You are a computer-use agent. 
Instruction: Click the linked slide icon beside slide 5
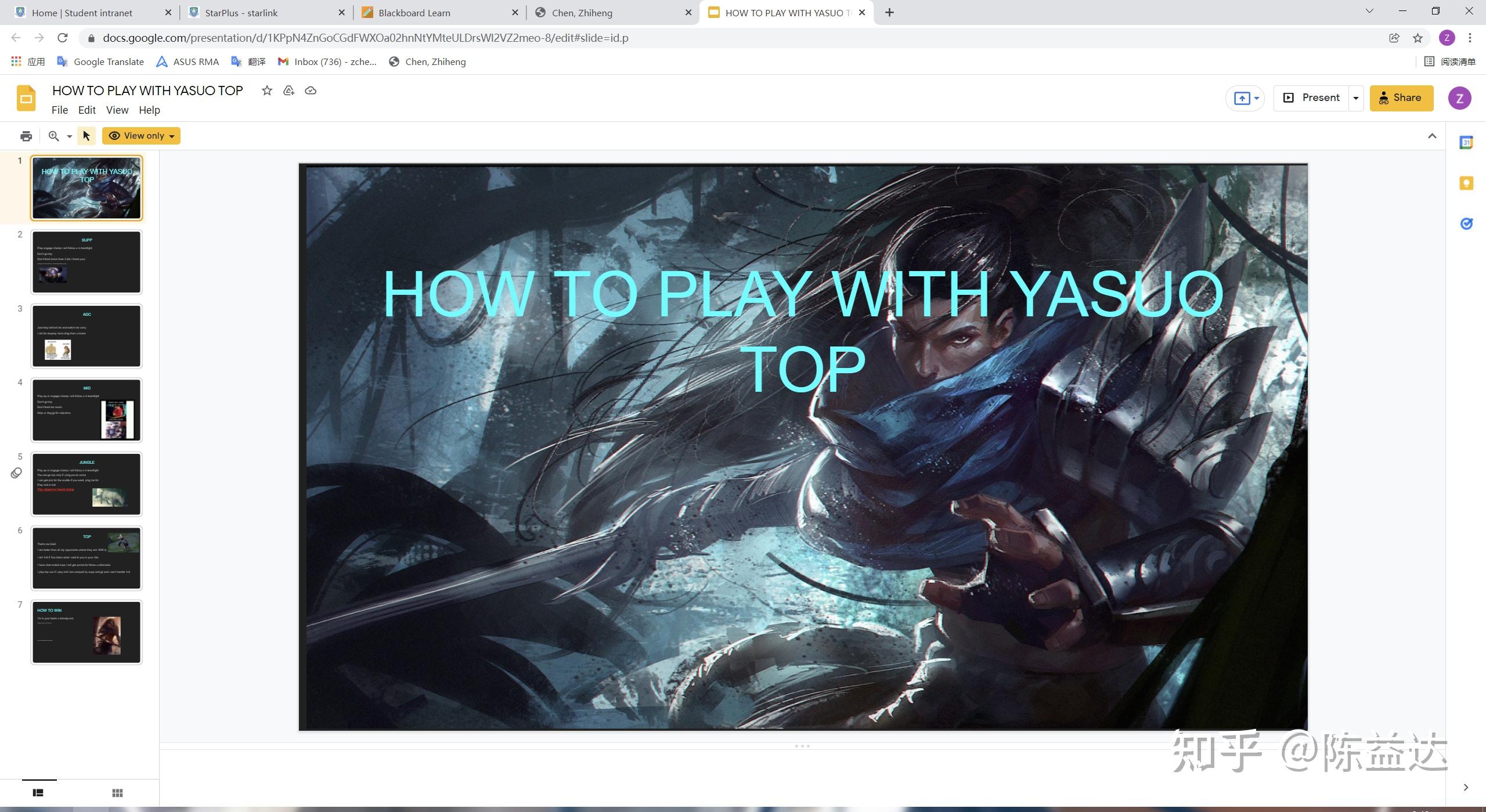(16, 473)
